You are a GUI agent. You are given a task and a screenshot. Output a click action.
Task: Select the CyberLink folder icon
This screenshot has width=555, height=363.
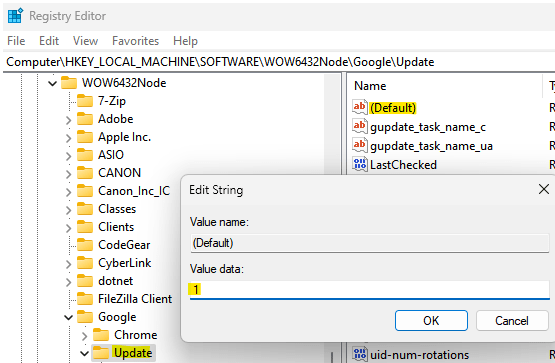tap(85, 263)
